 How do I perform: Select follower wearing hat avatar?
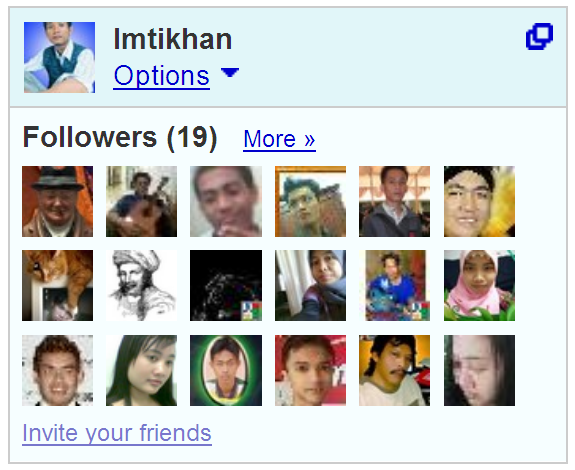tap(58, 201)
